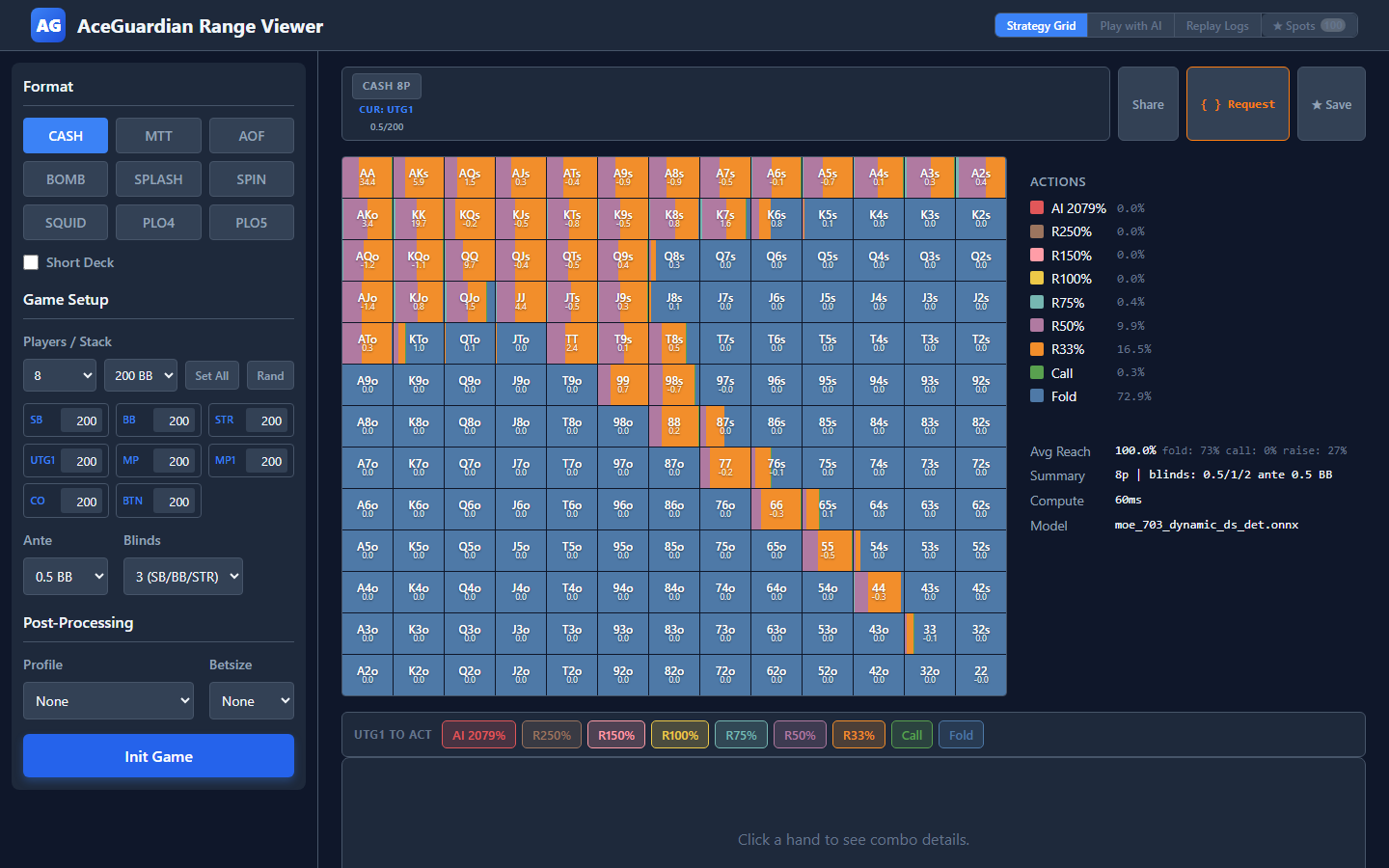The height and width of the screenshot is (868, 1389).
Task: Select the KK hand cell in grid
Action: pos(419,219)
